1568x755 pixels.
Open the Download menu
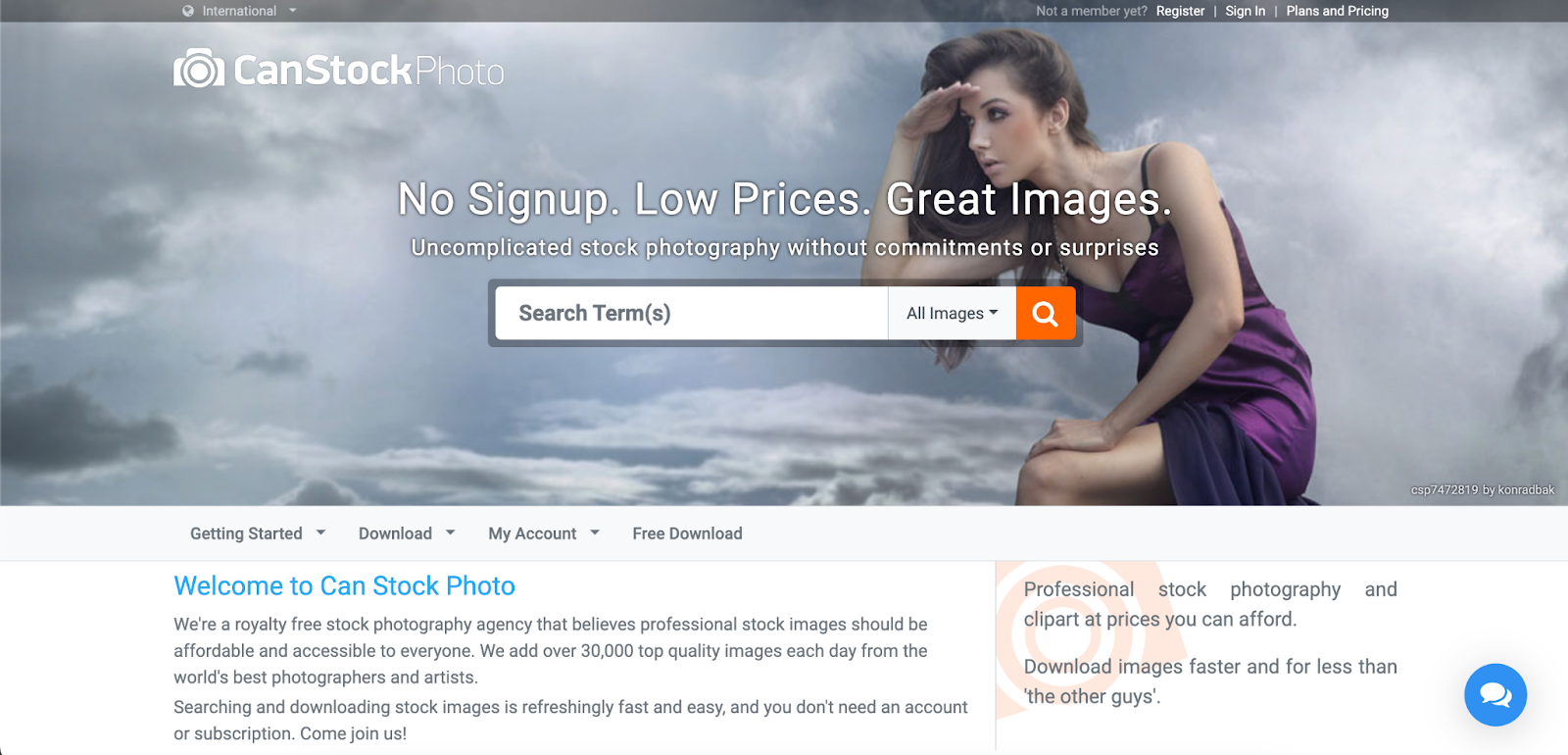click(x=407, y=533)
